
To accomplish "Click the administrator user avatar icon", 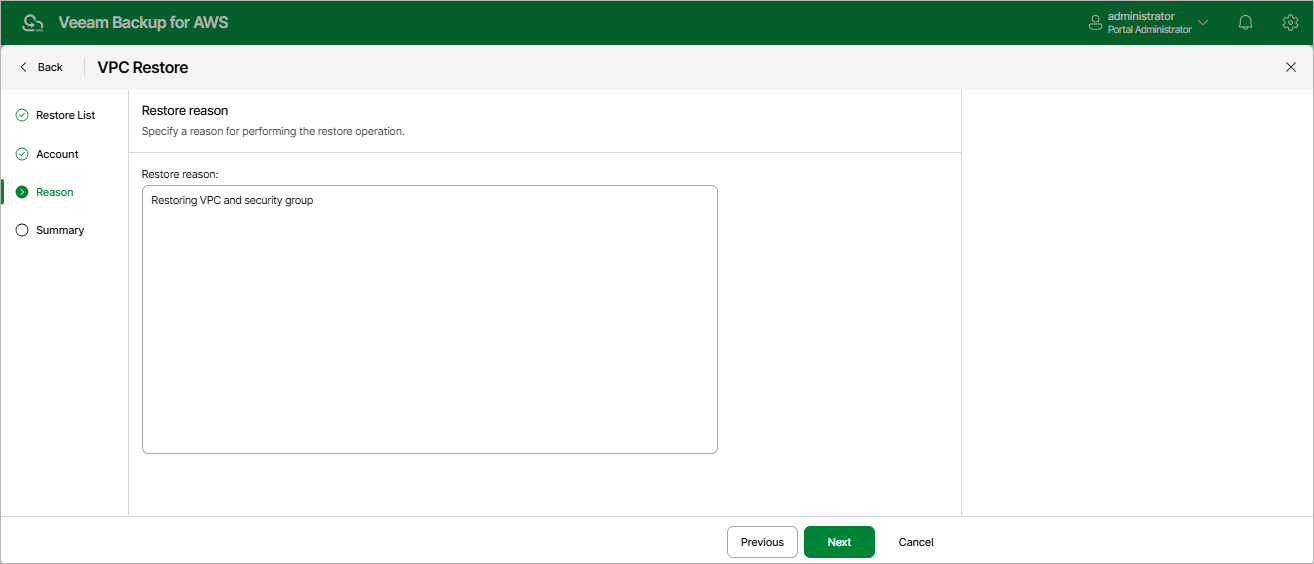I will pos(1095,23).
